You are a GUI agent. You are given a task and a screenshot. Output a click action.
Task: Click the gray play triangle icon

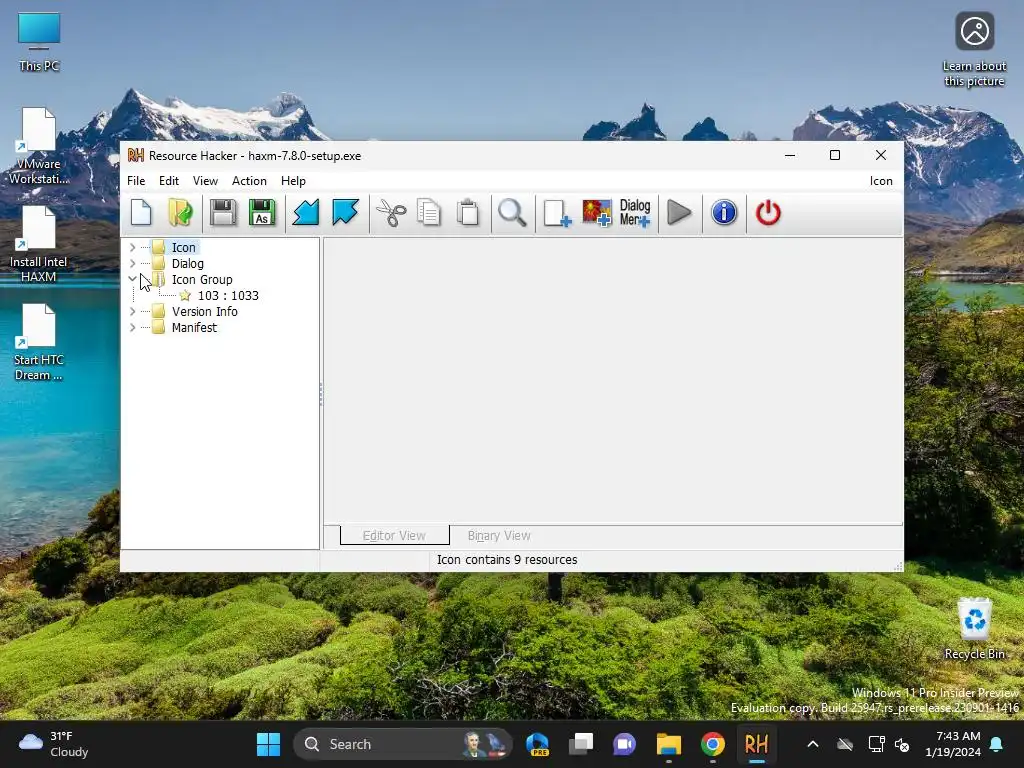679,213
